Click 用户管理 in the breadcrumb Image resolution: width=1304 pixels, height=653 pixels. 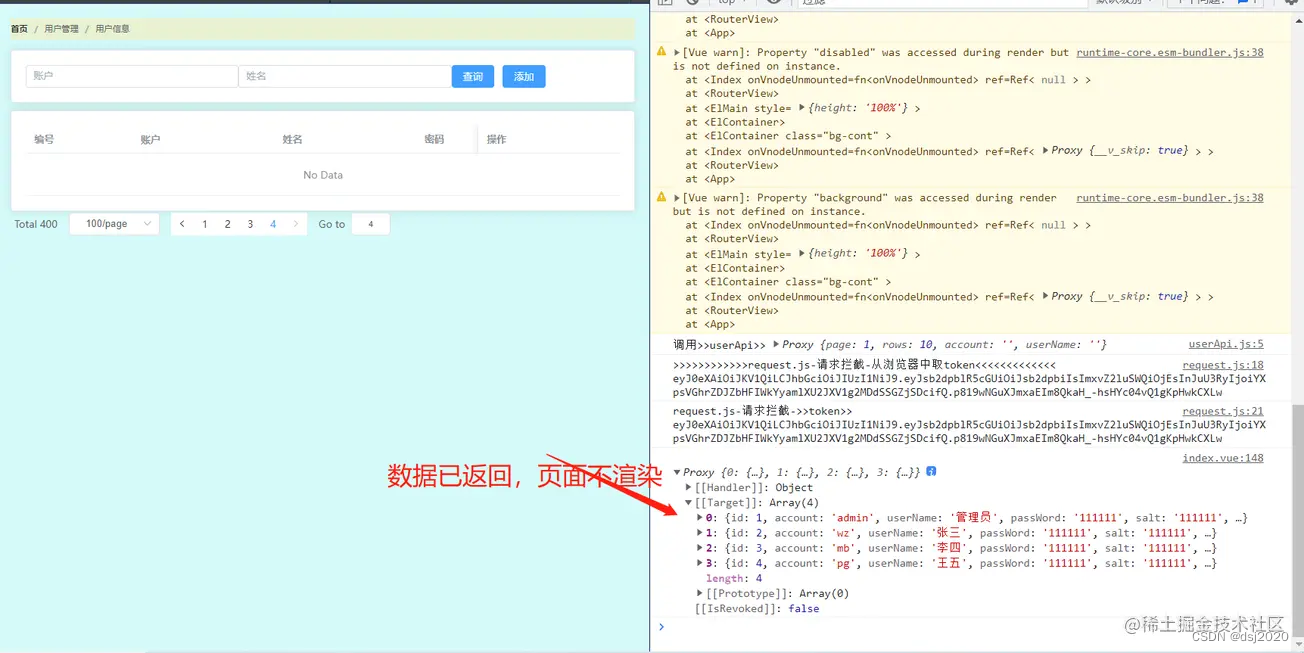pos(61,29)
